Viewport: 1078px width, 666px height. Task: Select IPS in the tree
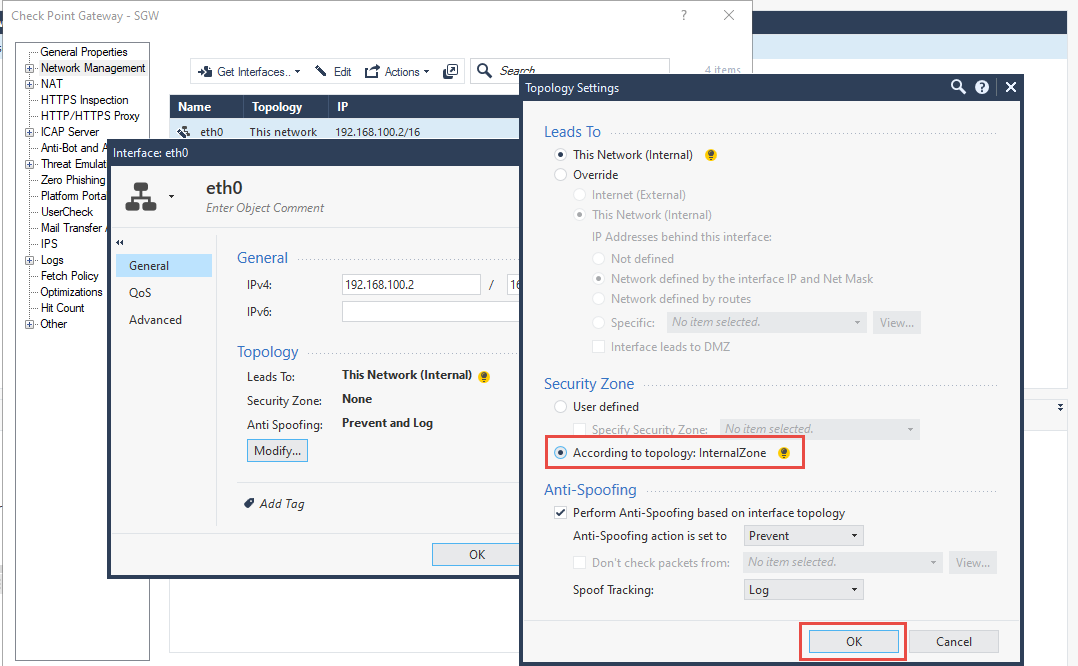pyautogui.click(x=49, y=244)
